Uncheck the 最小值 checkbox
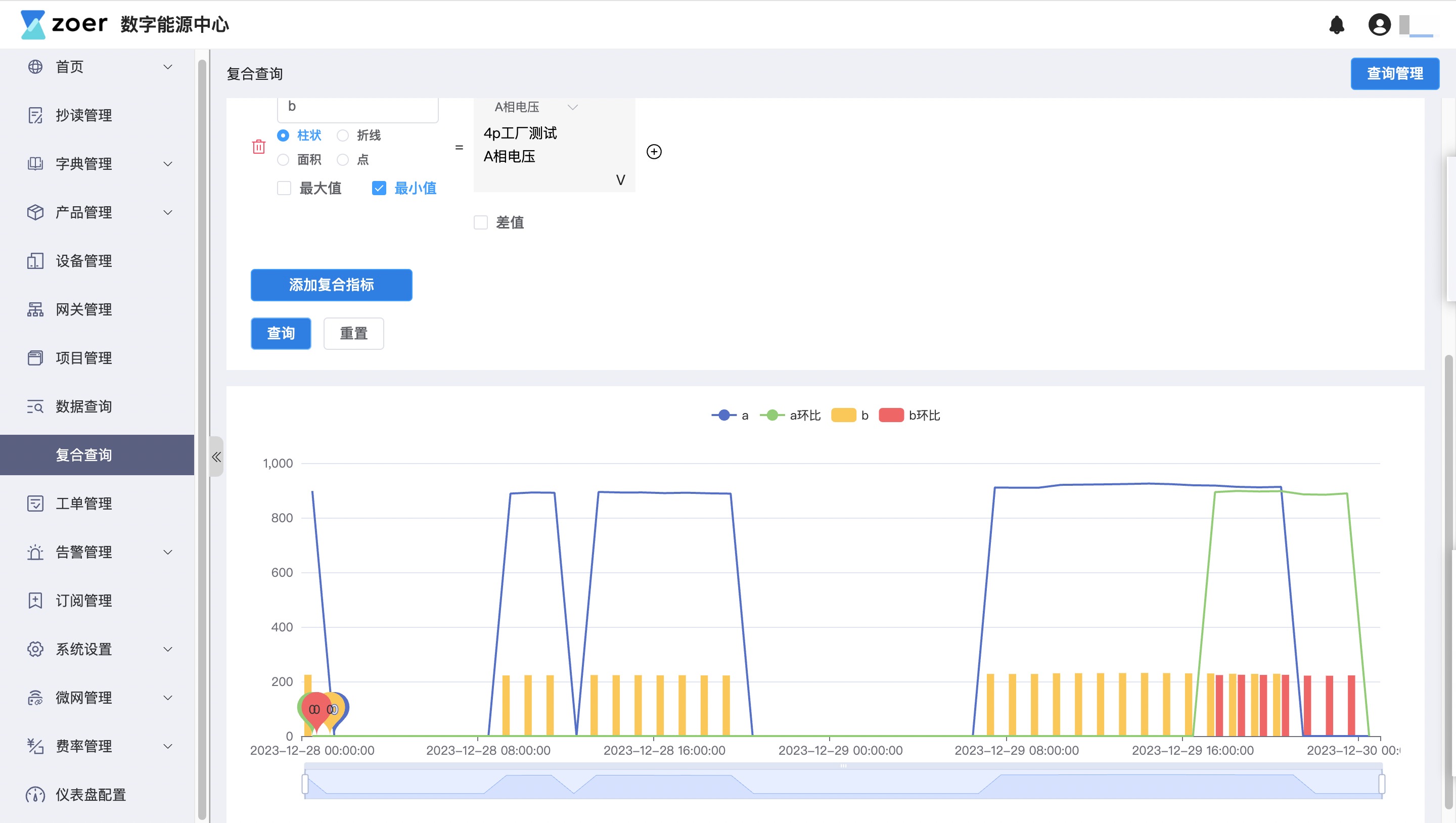 click(379, 188)
